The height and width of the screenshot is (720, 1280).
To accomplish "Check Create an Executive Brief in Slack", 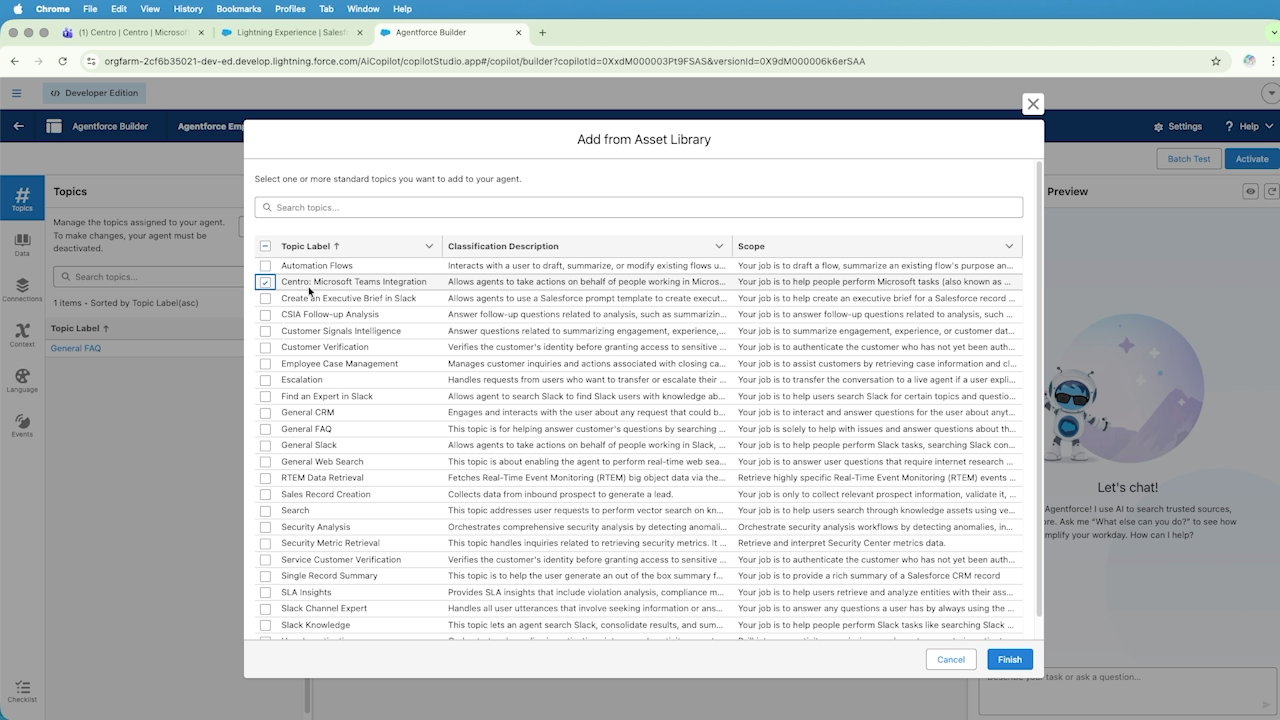I will (265, 299).
